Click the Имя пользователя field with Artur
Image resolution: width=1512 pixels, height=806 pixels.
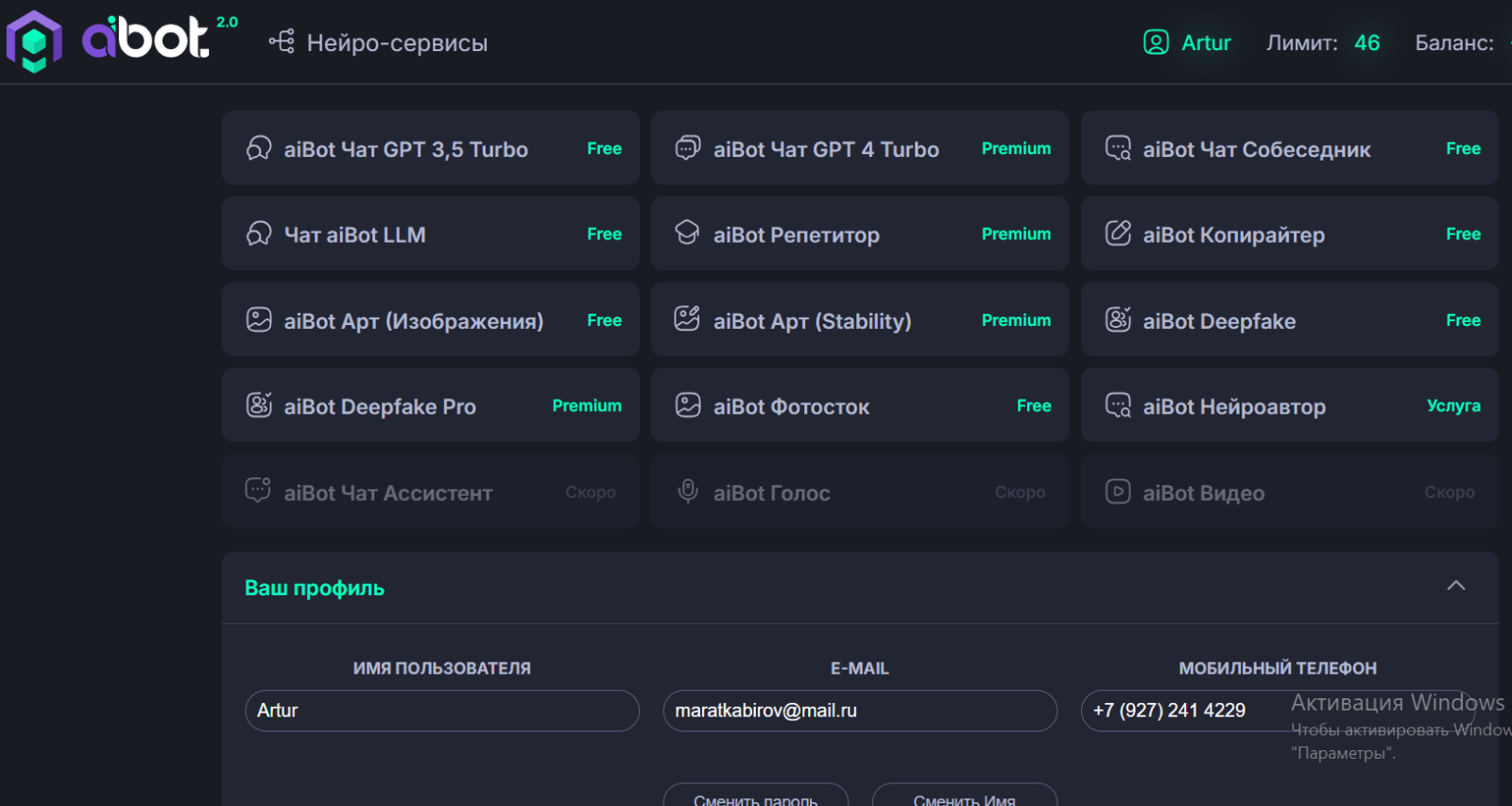click(442, 711)
